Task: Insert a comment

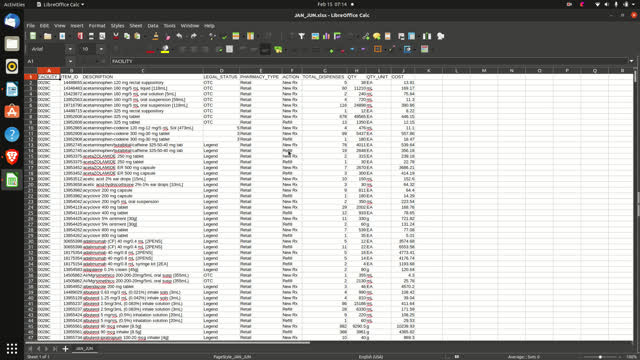Action: [x=377, y=36]
